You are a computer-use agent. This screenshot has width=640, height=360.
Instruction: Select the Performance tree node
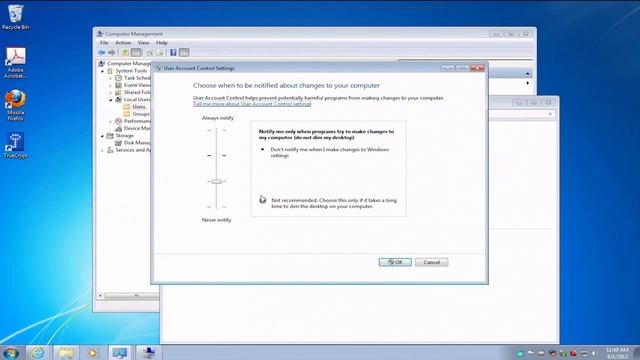tap(133, 121)
